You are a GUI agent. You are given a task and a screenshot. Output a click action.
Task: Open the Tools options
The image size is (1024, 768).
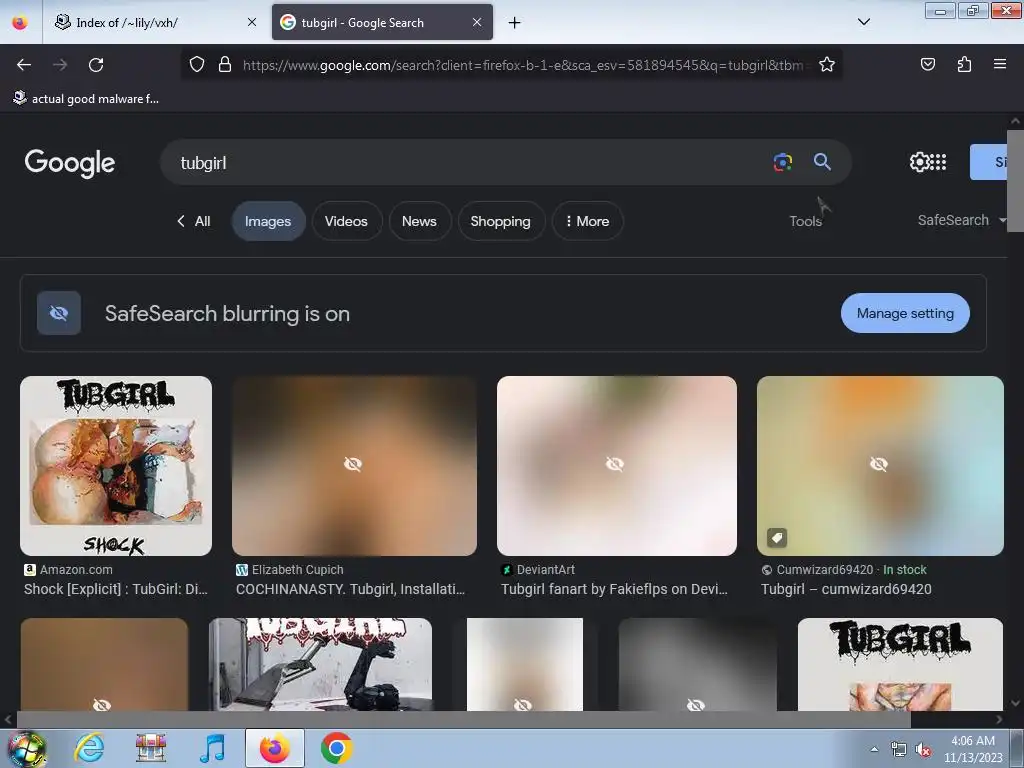pyautogui.click(x=805, y=221)
